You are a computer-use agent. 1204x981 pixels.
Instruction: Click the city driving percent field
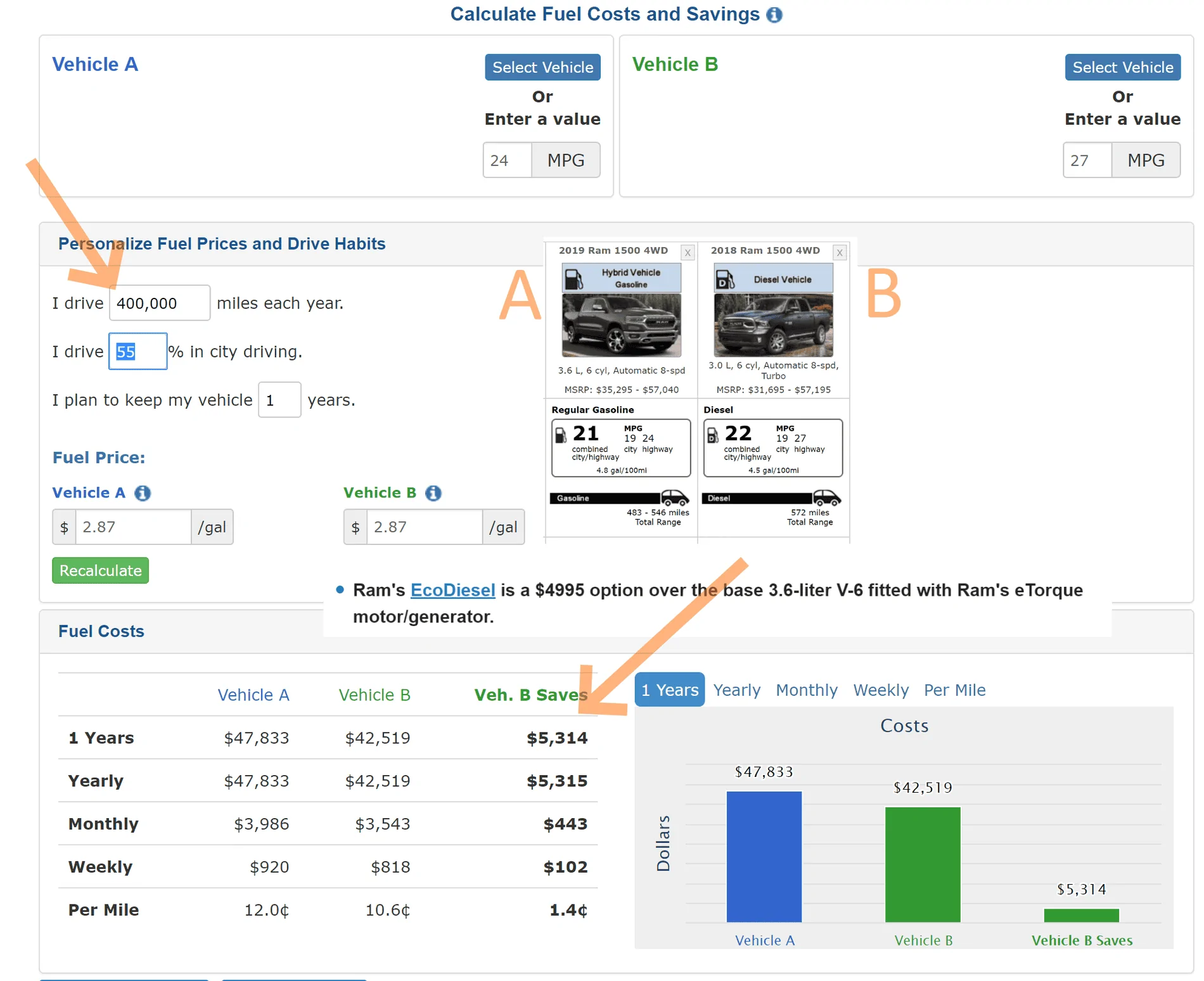coord(138,351)
